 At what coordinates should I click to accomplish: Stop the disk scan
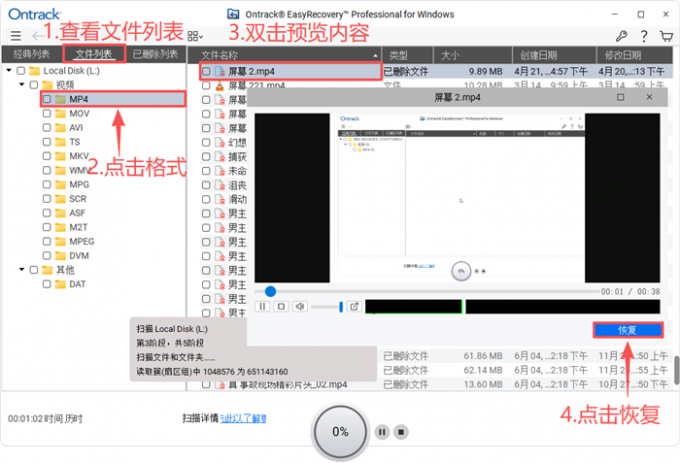[401, 432]
